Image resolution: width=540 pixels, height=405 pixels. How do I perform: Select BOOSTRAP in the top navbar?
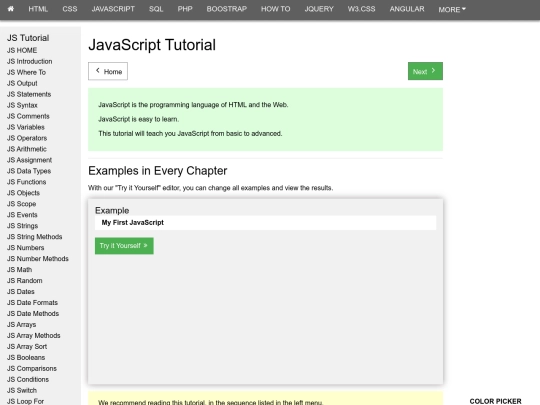coord(227,9)
